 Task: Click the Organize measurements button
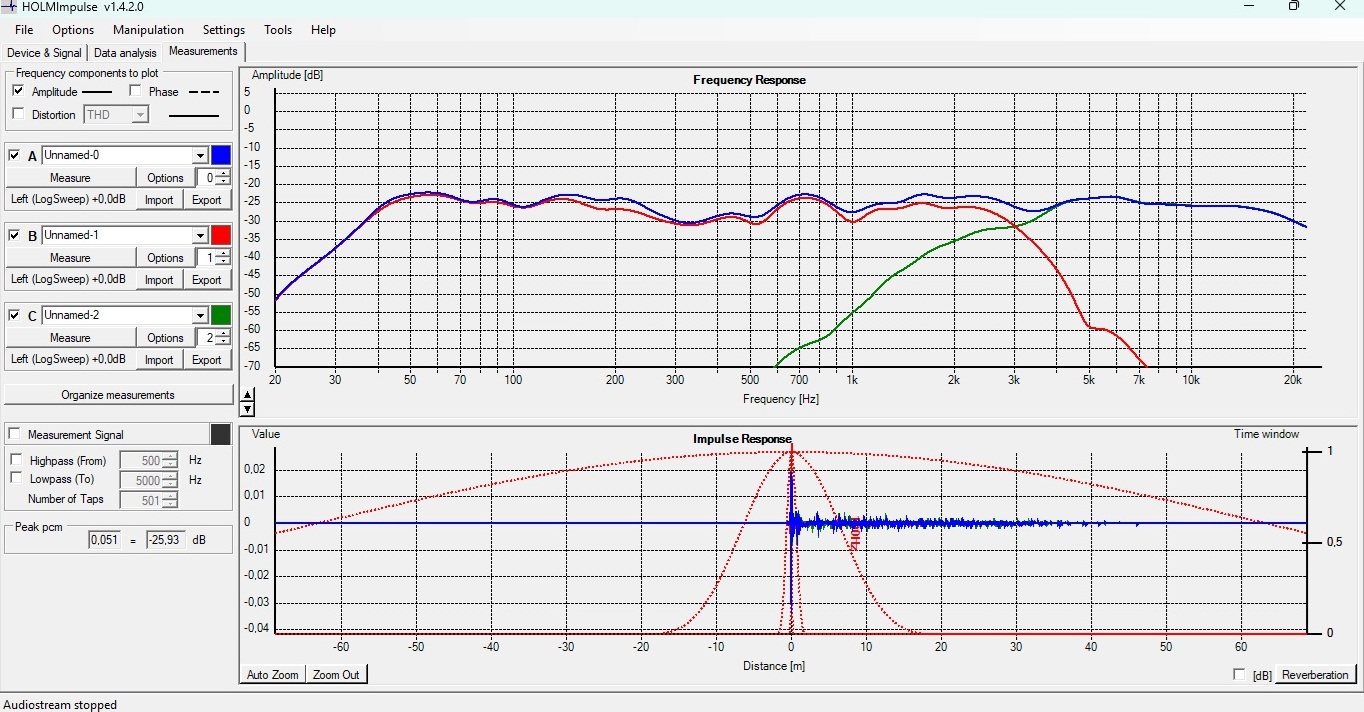tap(118, 395)
